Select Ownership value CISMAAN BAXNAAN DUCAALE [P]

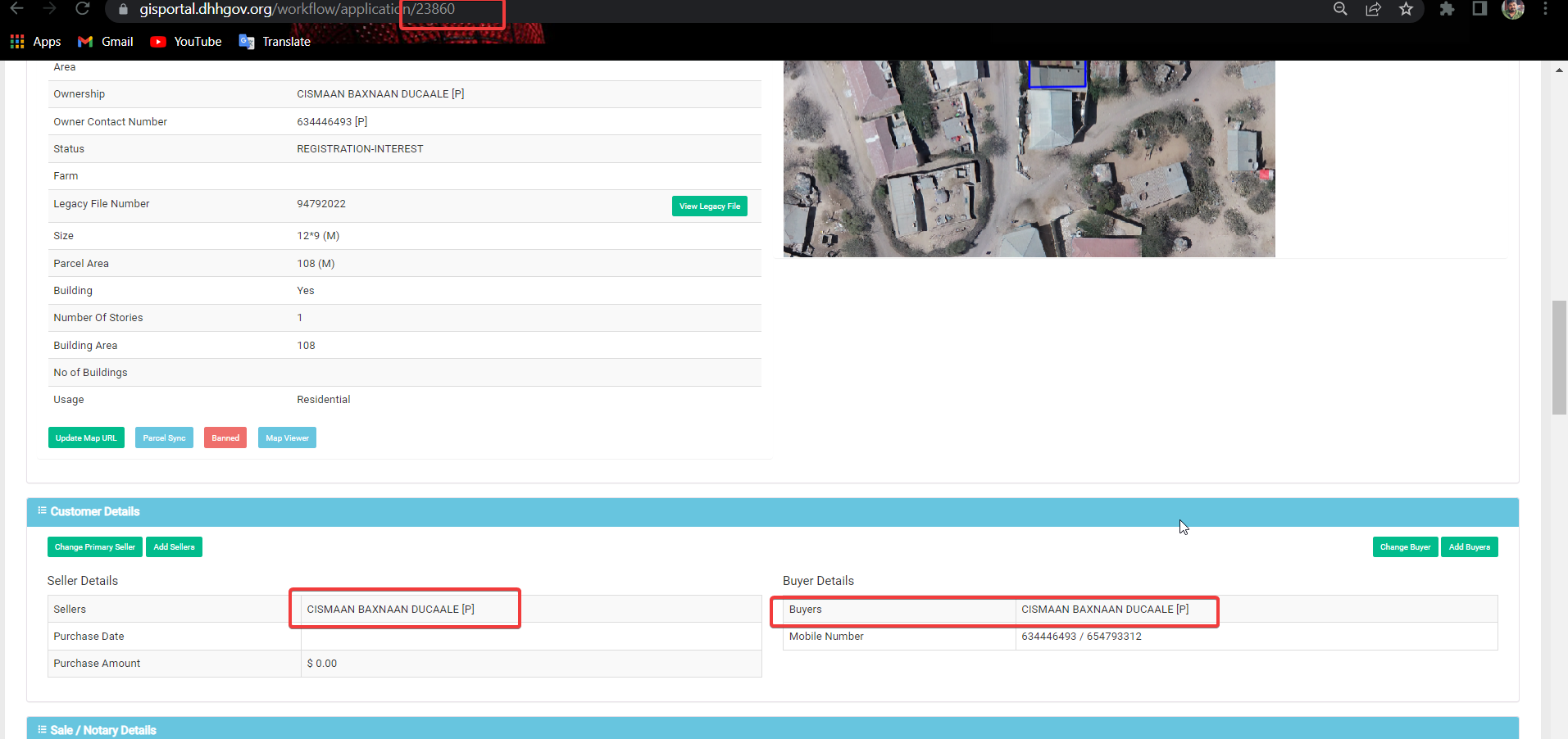[x=380, y=94]
